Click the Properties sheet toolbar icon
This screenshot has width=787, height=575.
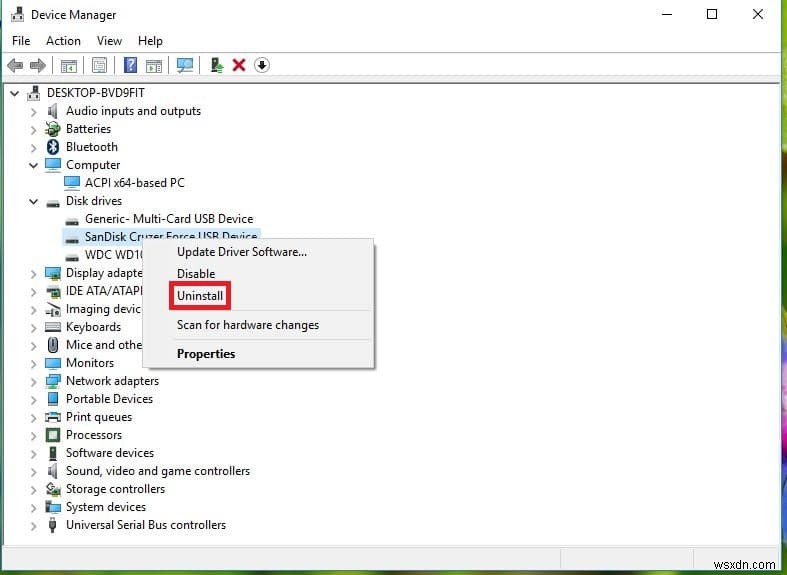tap(99, 65)
